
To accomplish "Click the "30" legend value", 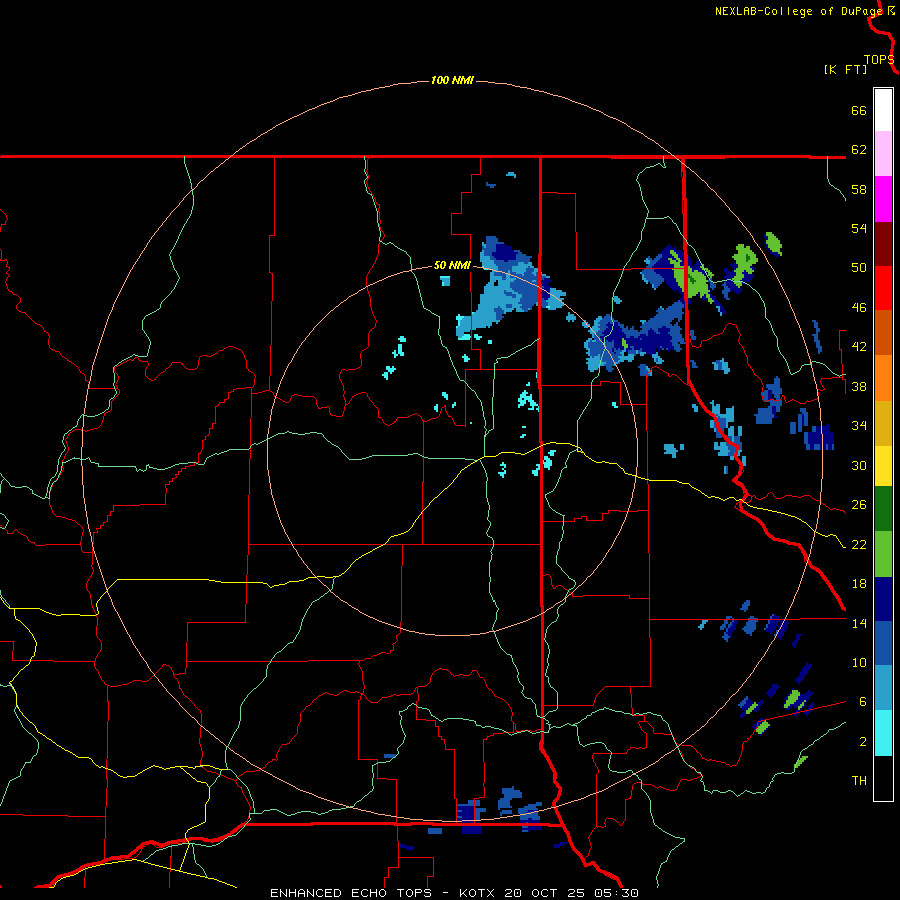I will [x=859, y=465].
